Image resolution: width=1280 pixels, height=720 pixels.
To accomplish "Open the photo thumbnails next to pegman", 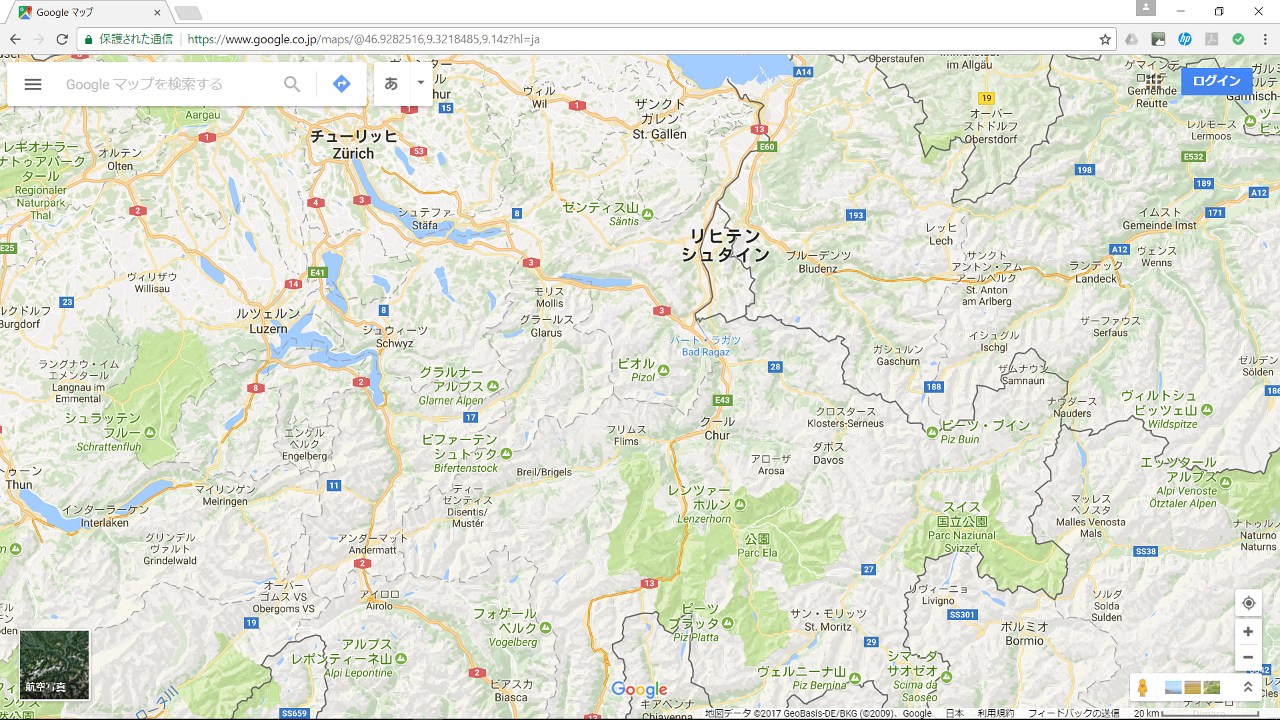I will (1192, 688).
